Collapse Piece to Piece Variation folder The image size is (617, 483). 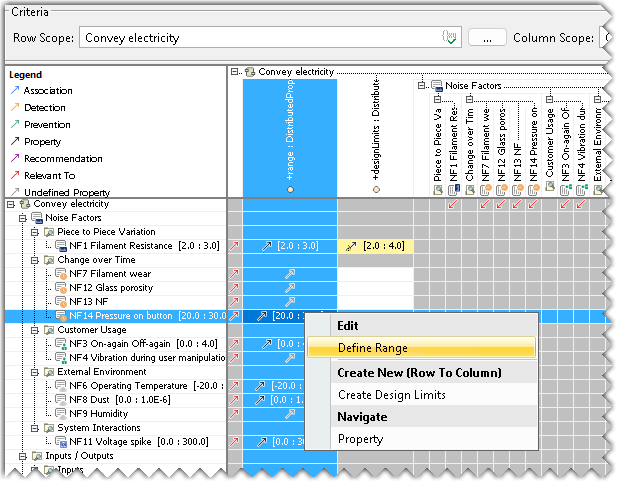coord(35,232)
